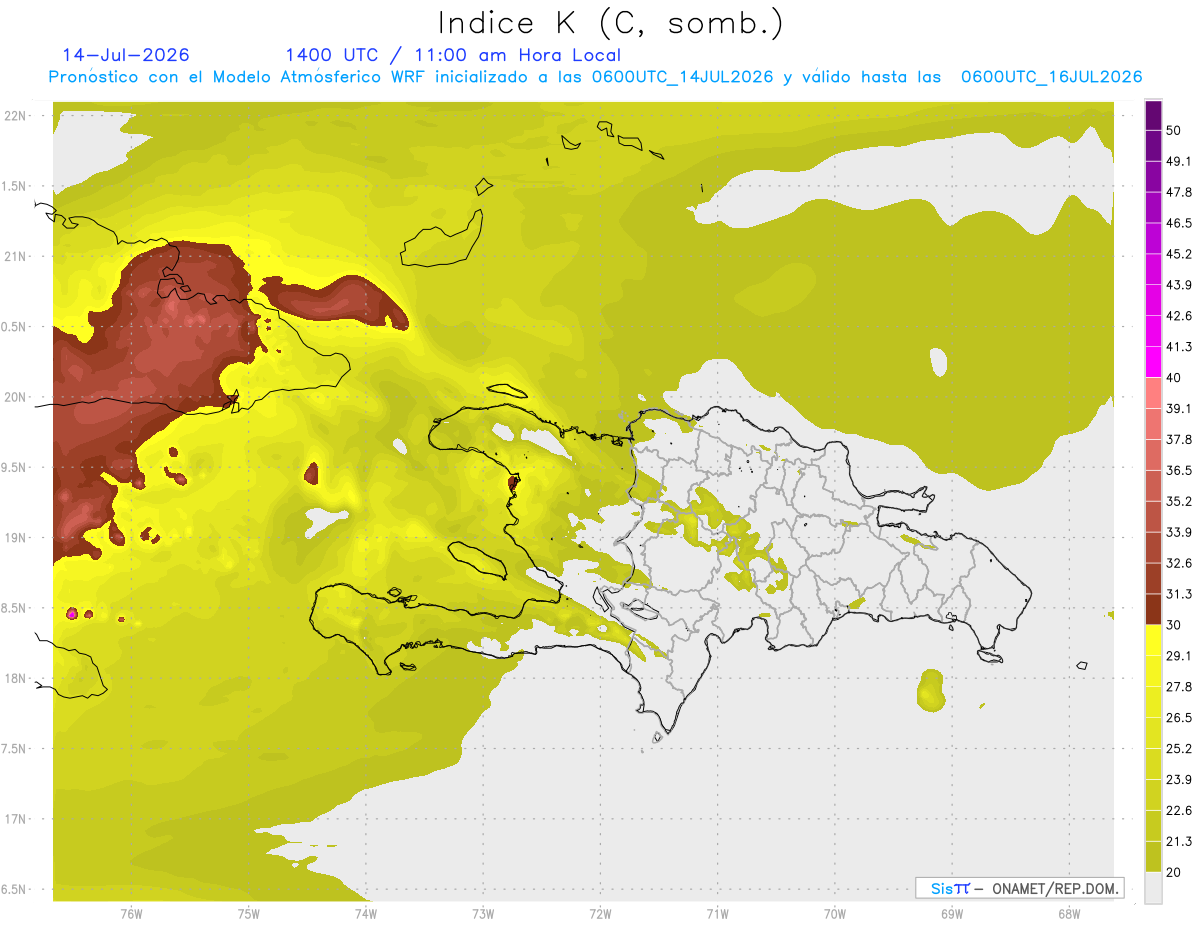Click '1400 UTC / 11:00 am Hora Local'
Image resolution: width=1200 pixels, height=927 pixels.
453,55
